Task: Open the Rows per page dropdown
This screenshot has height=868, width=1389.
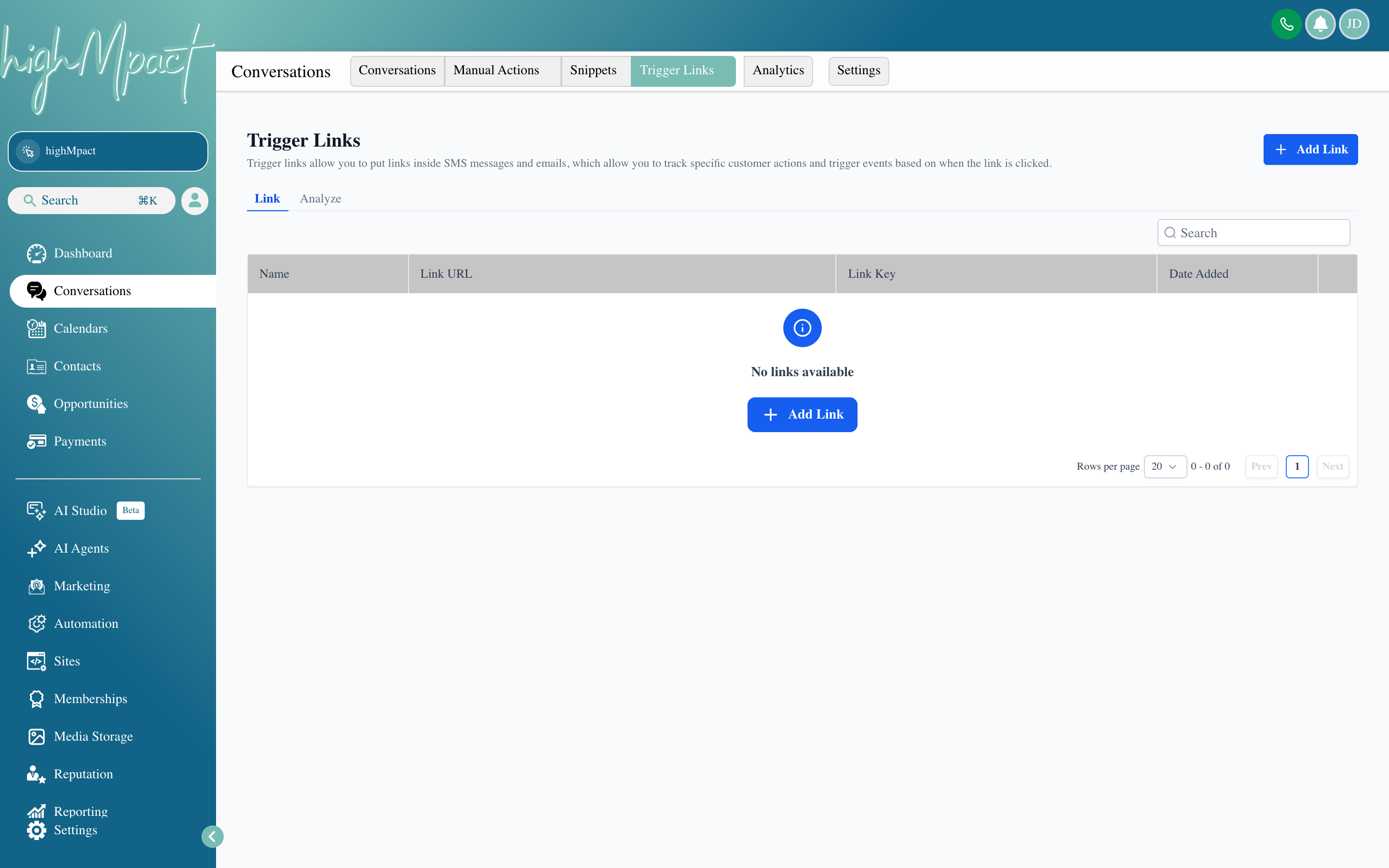Action: [x=1165, y=467]
